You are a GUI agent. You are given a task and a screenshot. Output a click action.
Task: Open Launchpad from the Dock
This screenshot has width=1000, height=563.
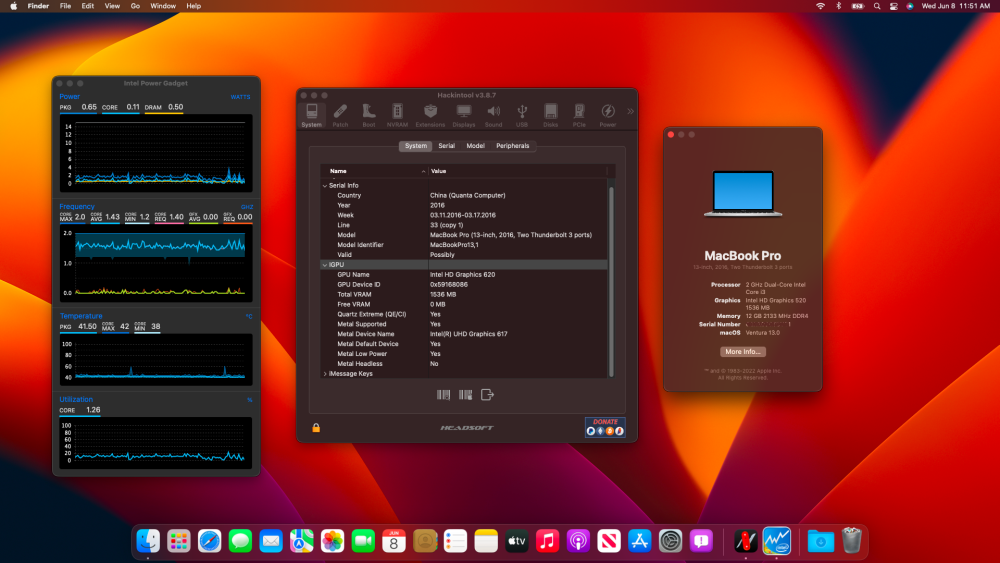[x=179, y=541]
